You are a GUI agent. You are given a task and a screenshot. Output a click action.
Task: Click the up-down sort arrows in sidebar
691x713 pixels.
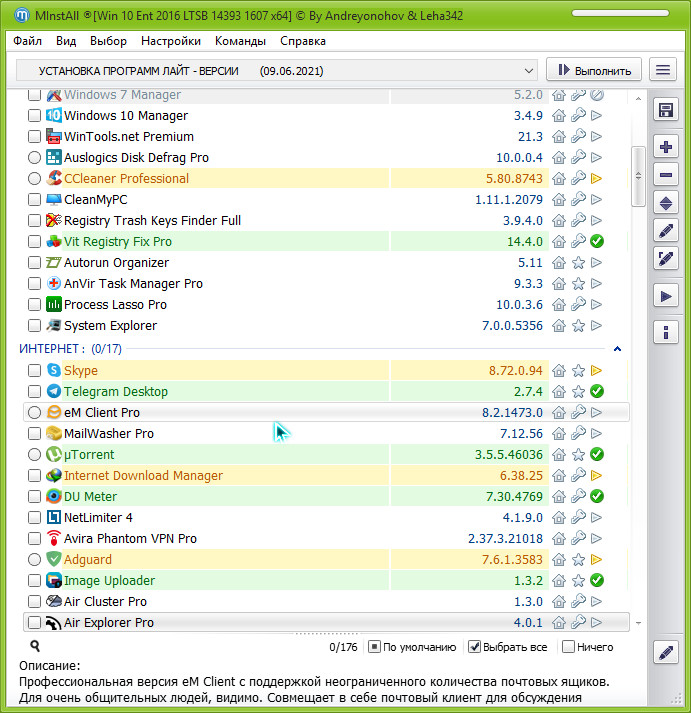coord(666,203)
